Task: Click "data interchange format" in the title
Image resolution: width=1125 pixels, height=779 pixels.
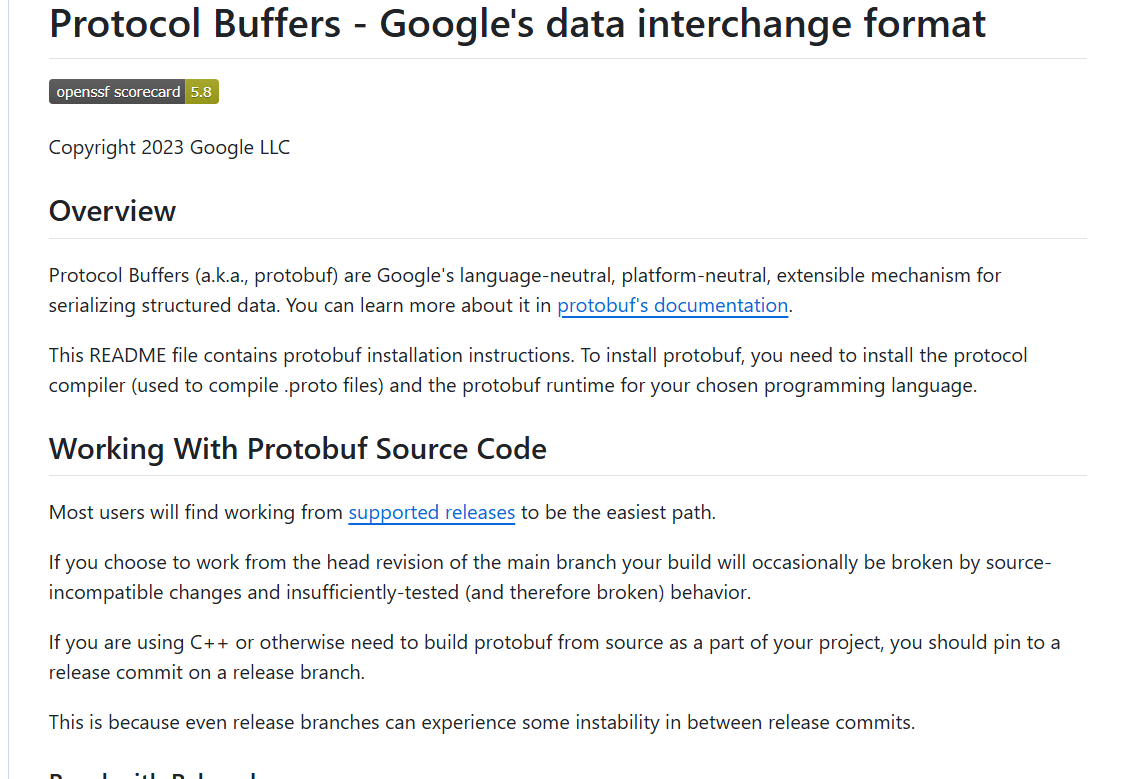Action: coord(766,24)
